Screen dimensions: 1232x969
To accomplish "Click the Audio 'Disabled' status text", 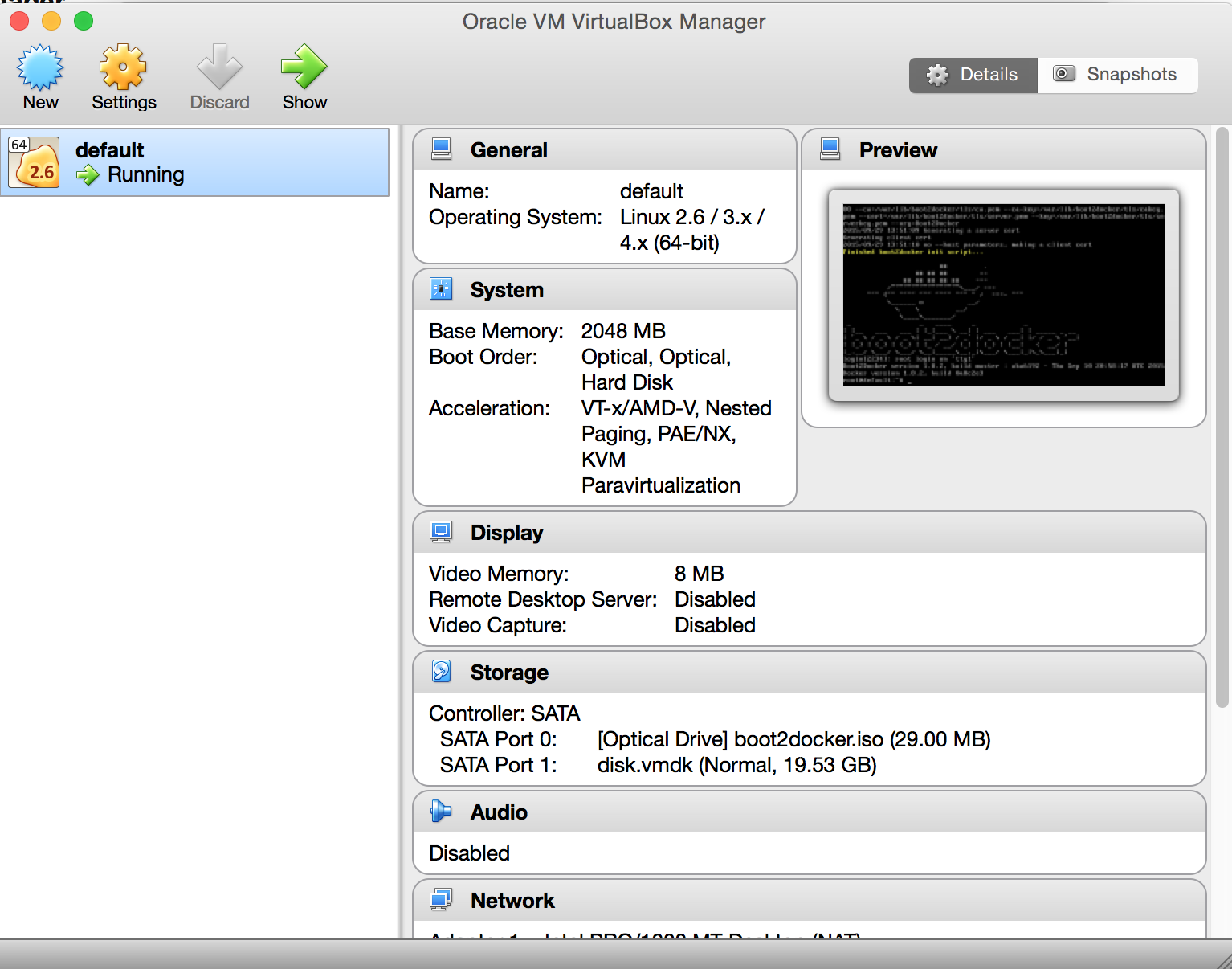I will [x=469, y=853].
